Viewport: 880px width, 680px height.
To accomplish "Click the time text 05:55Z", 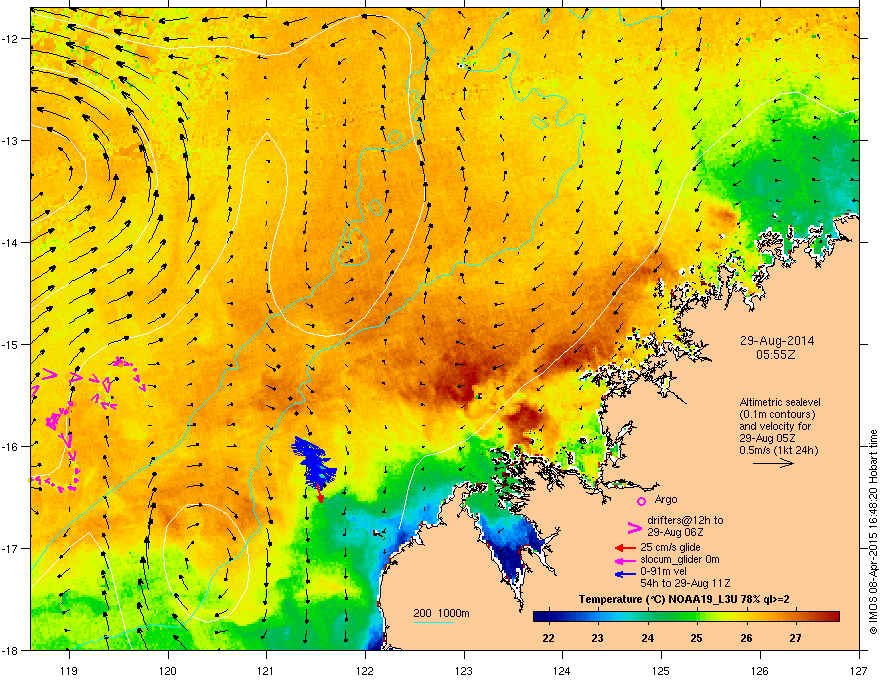I will point(776,355).
